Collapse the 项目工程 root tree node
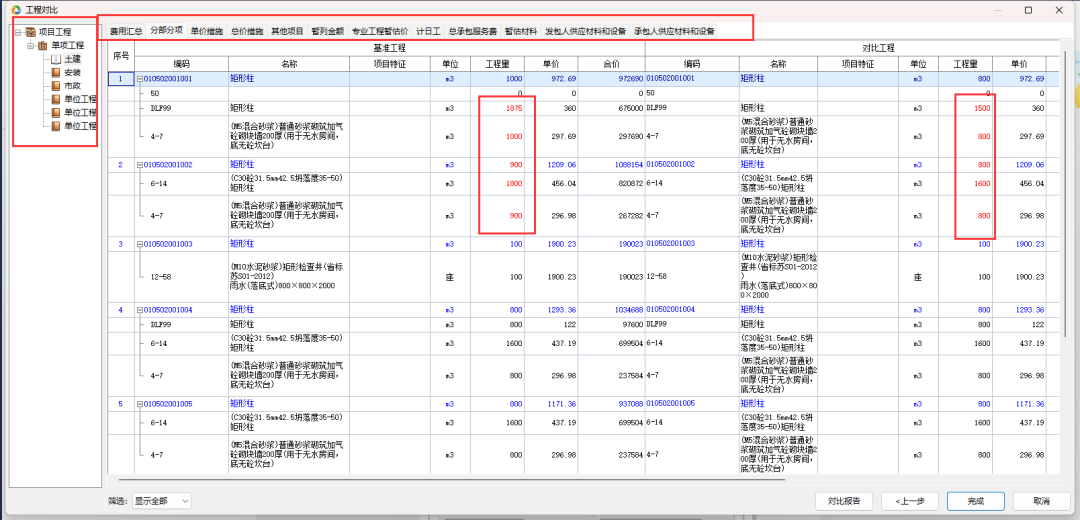The height and width of the screenshot is (520, 1080). [19, 32]
